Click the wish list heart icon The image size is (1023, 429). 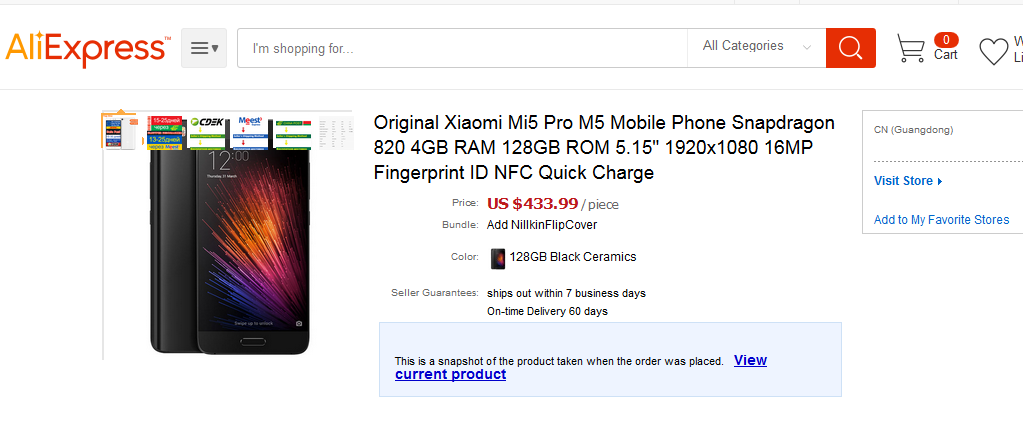point(993,51)
